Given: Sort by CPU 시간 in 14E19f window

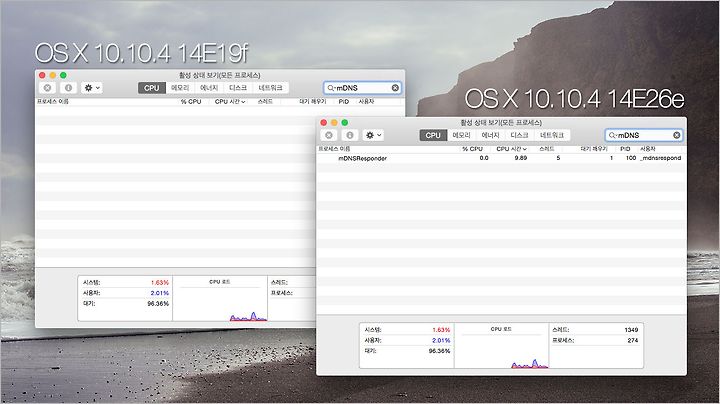Looking at the screenshot, I should [x=230, y=101].
